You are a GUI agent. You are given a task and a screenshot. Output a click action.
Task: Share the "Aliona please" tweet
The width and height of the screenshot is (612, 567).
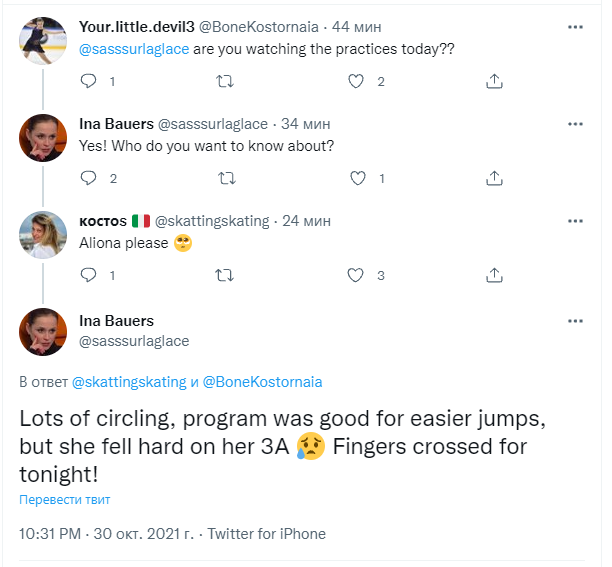point(493,275)
